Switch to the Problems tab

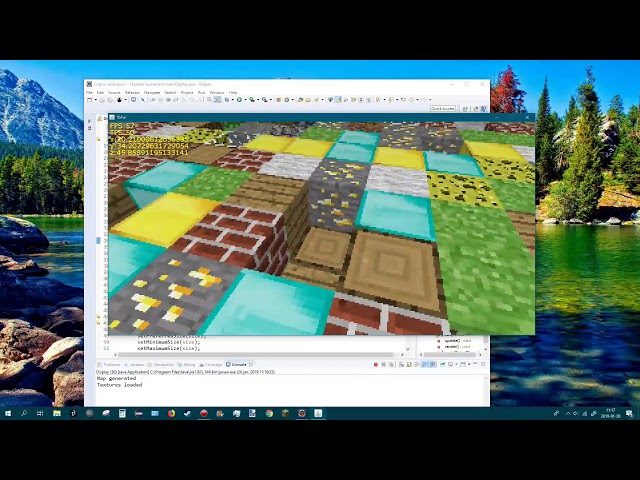point(109,364)
